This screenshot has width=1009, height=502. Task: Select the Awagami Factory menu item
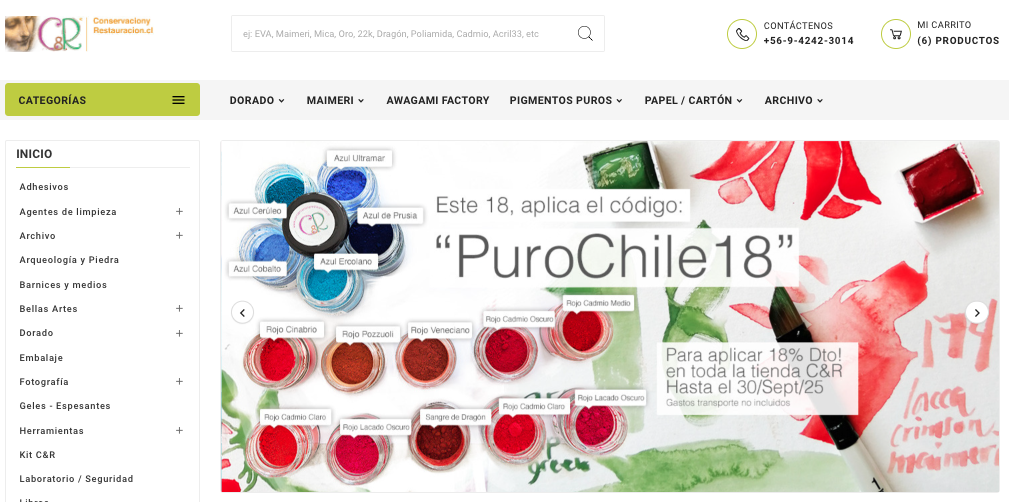pyautogui.click(x=438, y=100)
